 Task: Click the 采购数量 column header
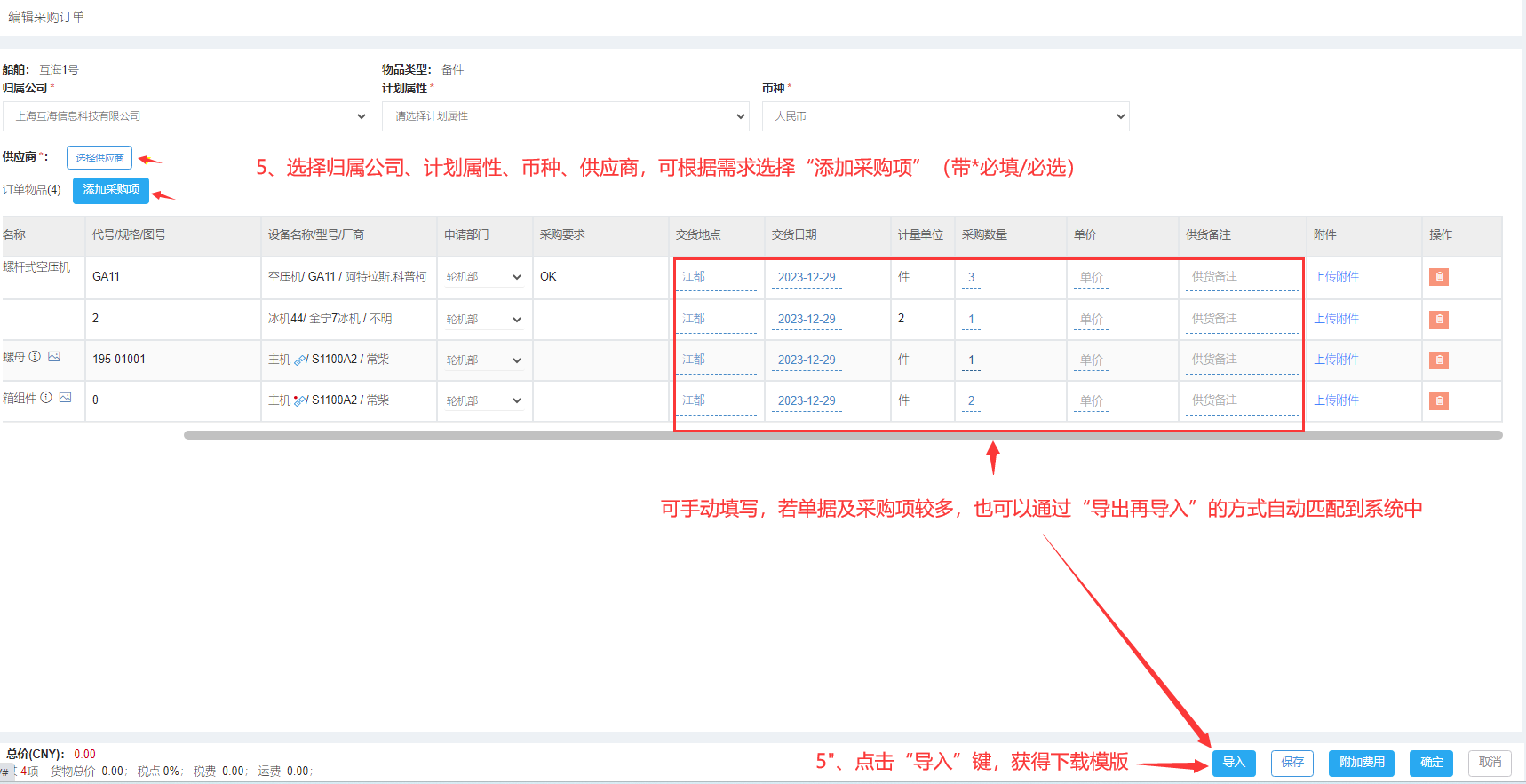pos(984,235)
